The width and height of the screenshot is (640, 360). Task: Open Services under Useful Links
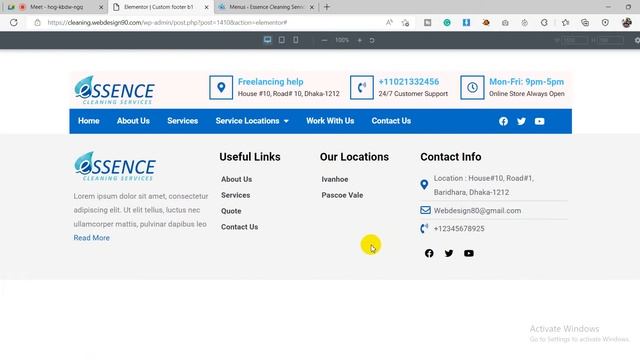[x=236, y=195]
